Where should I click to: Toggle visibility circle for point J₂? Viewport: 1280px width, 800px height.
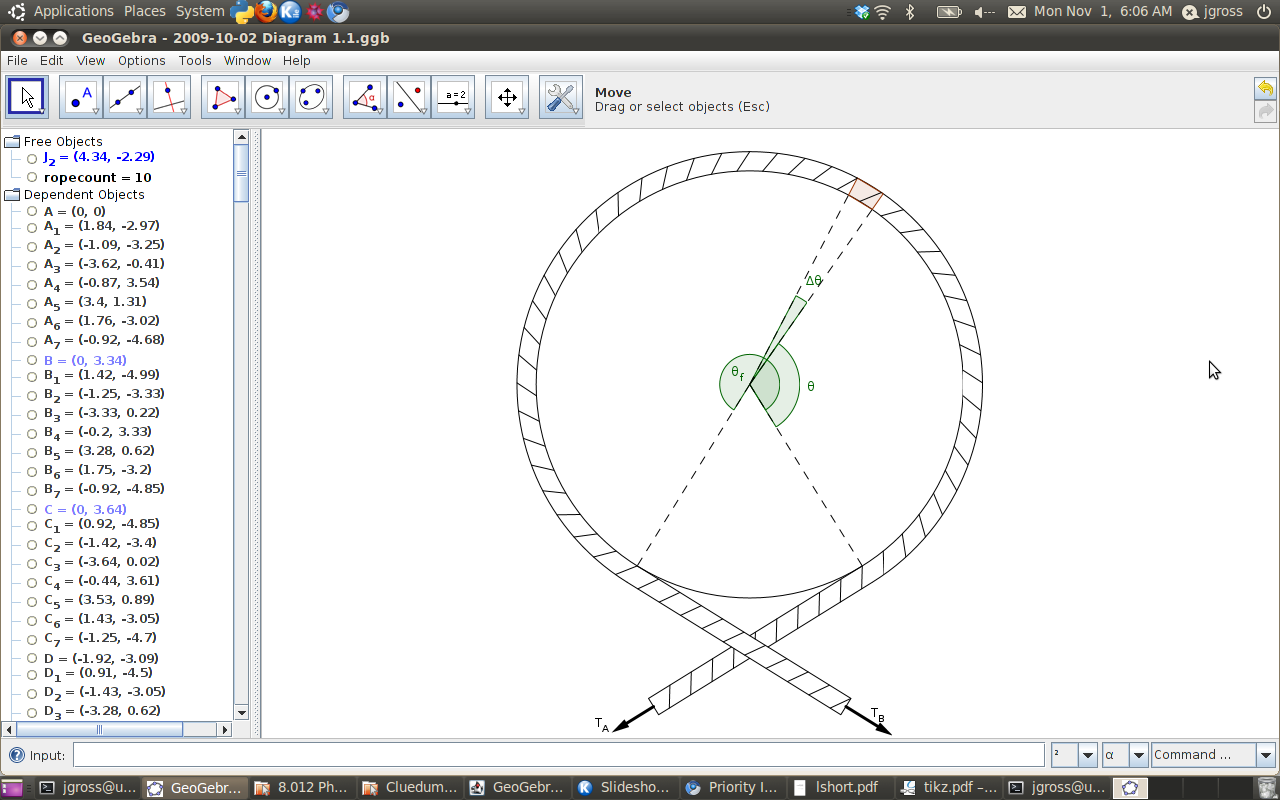(32, 158)
